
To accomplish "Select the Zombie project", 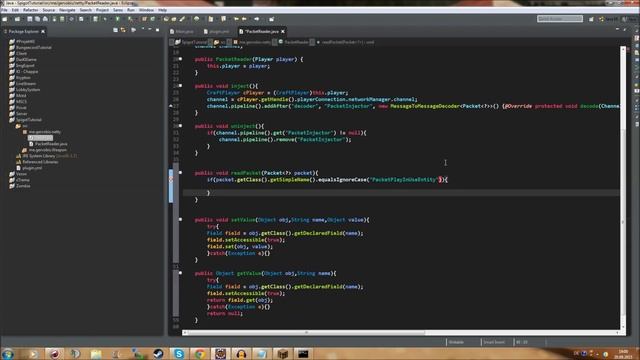I will [x=23, y=186].
